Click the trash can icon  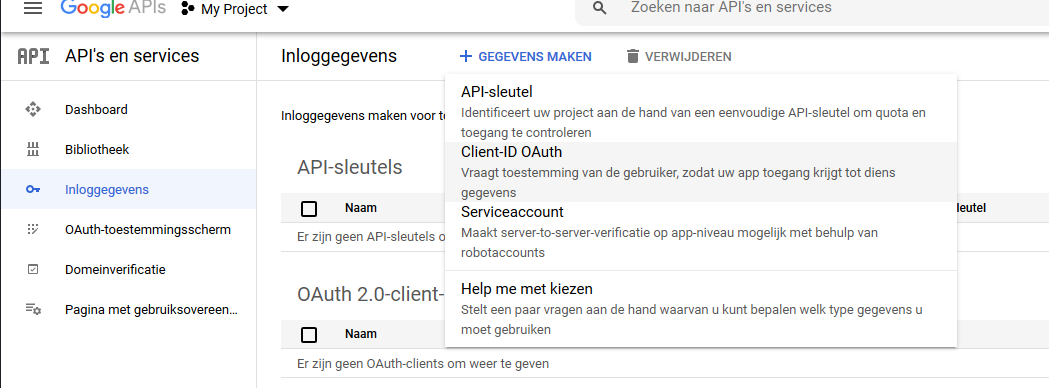coord(633,56)
